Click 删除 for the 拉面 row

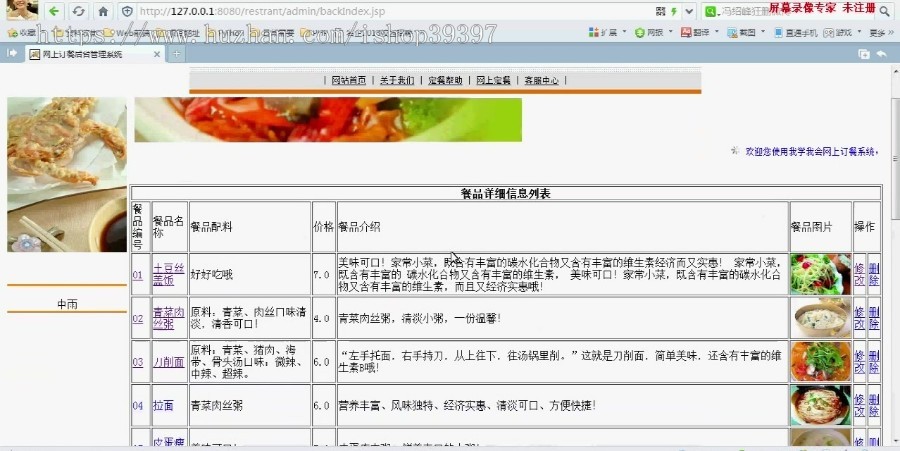(x=874, y=405)
